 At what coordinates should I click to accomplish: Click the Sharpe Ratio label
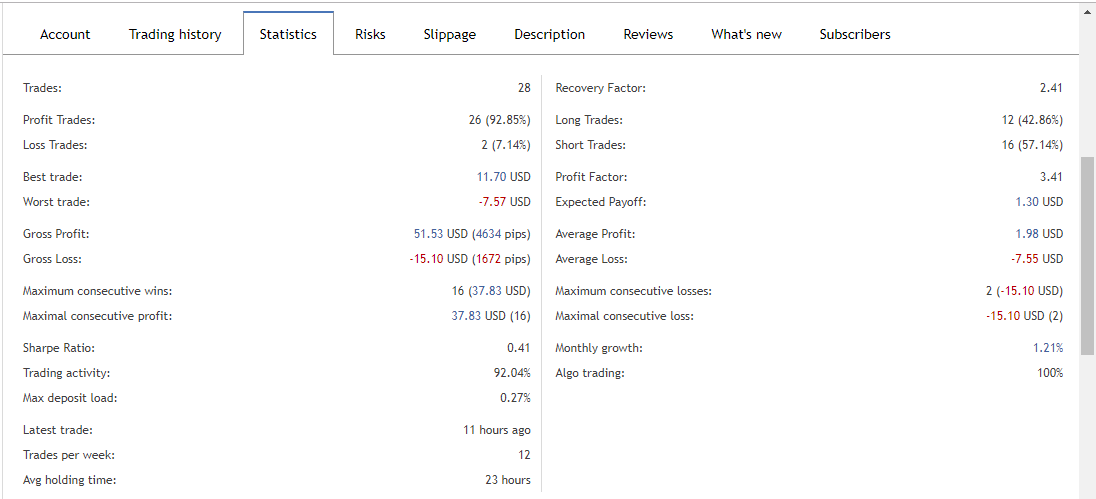[59, 348]
